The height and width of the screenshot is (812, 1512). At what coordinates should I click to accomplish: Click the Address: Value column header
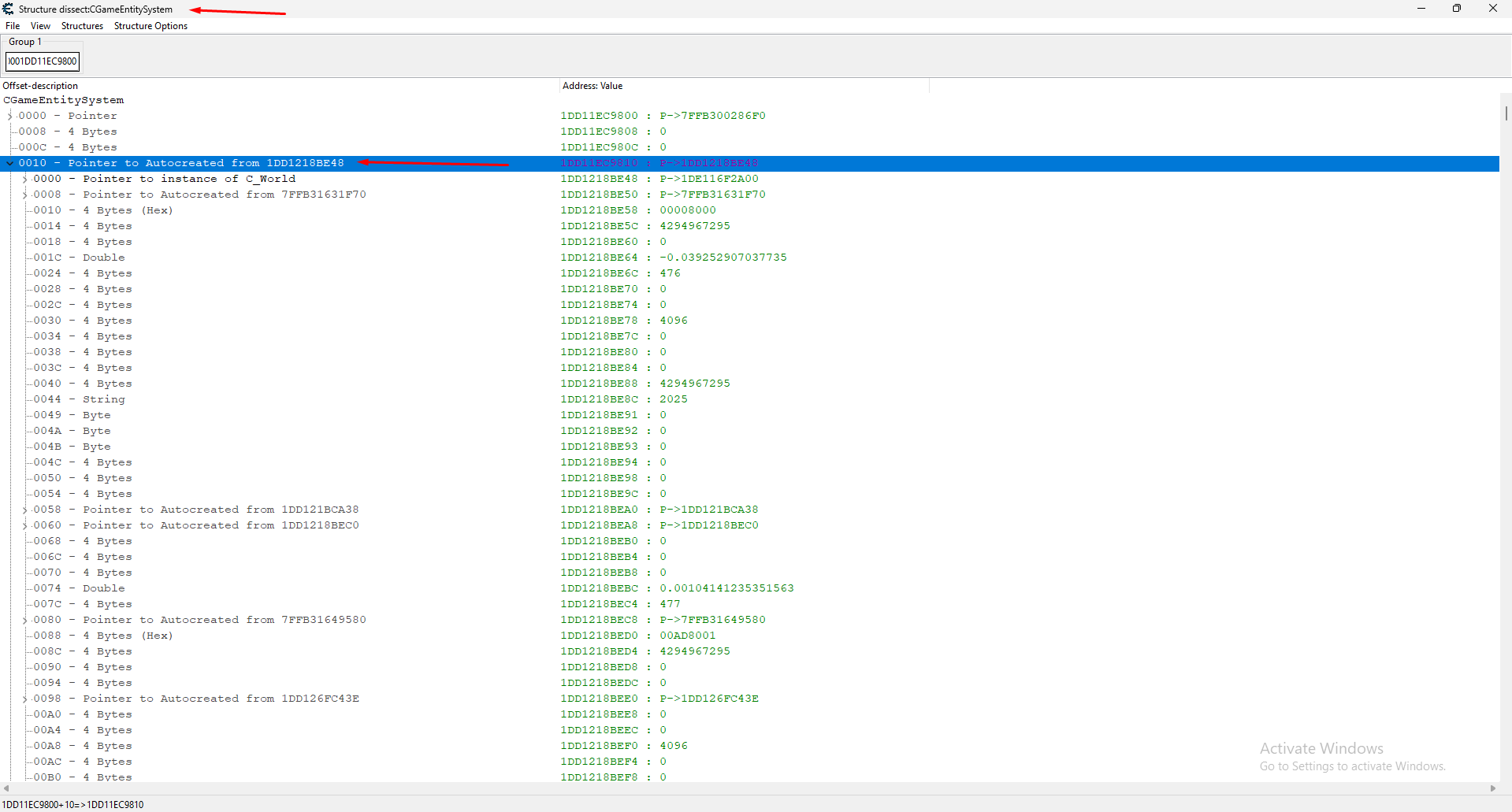[x=593, y=86]
